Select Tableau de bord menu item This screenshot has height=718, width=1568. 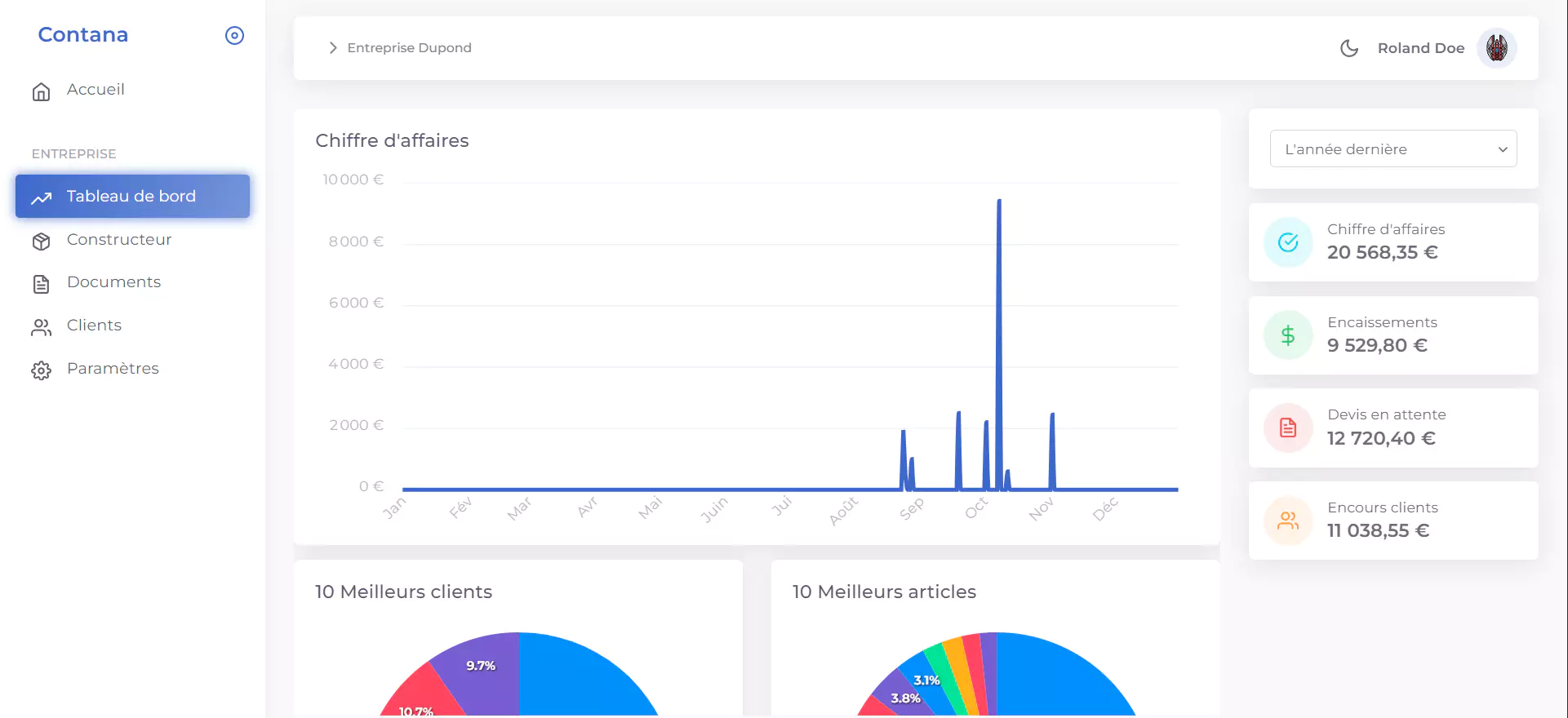(132, 196)
